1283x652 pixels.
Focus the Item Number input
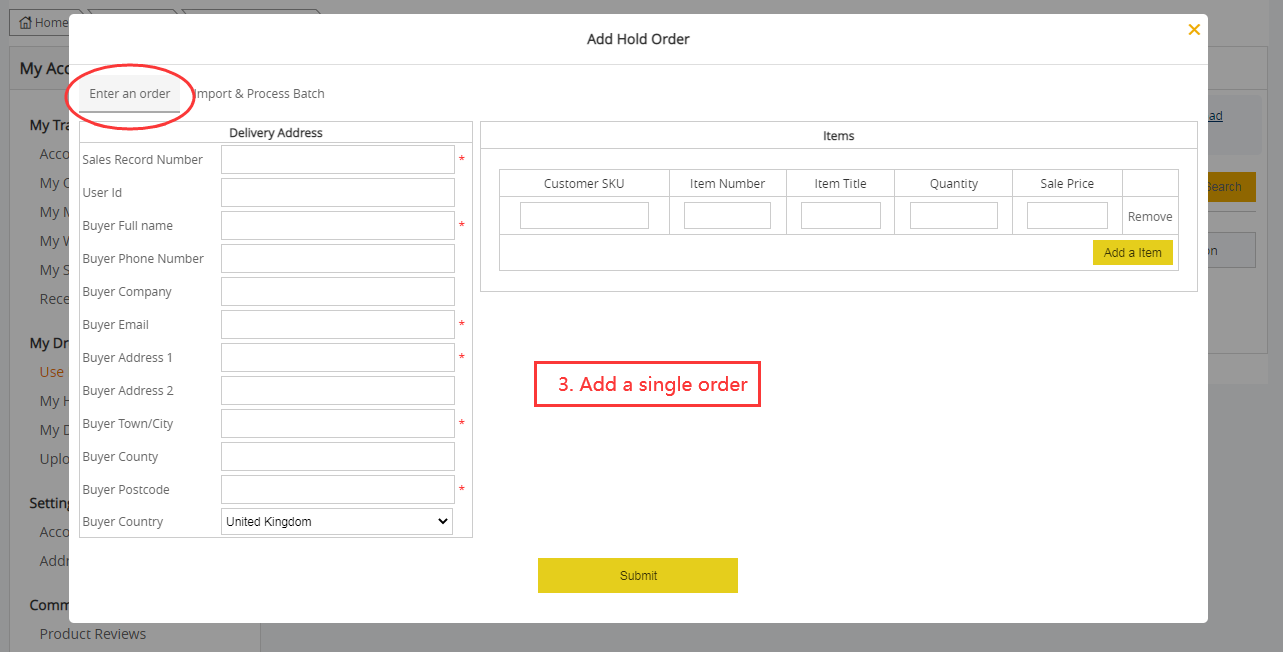pos(727,216)
